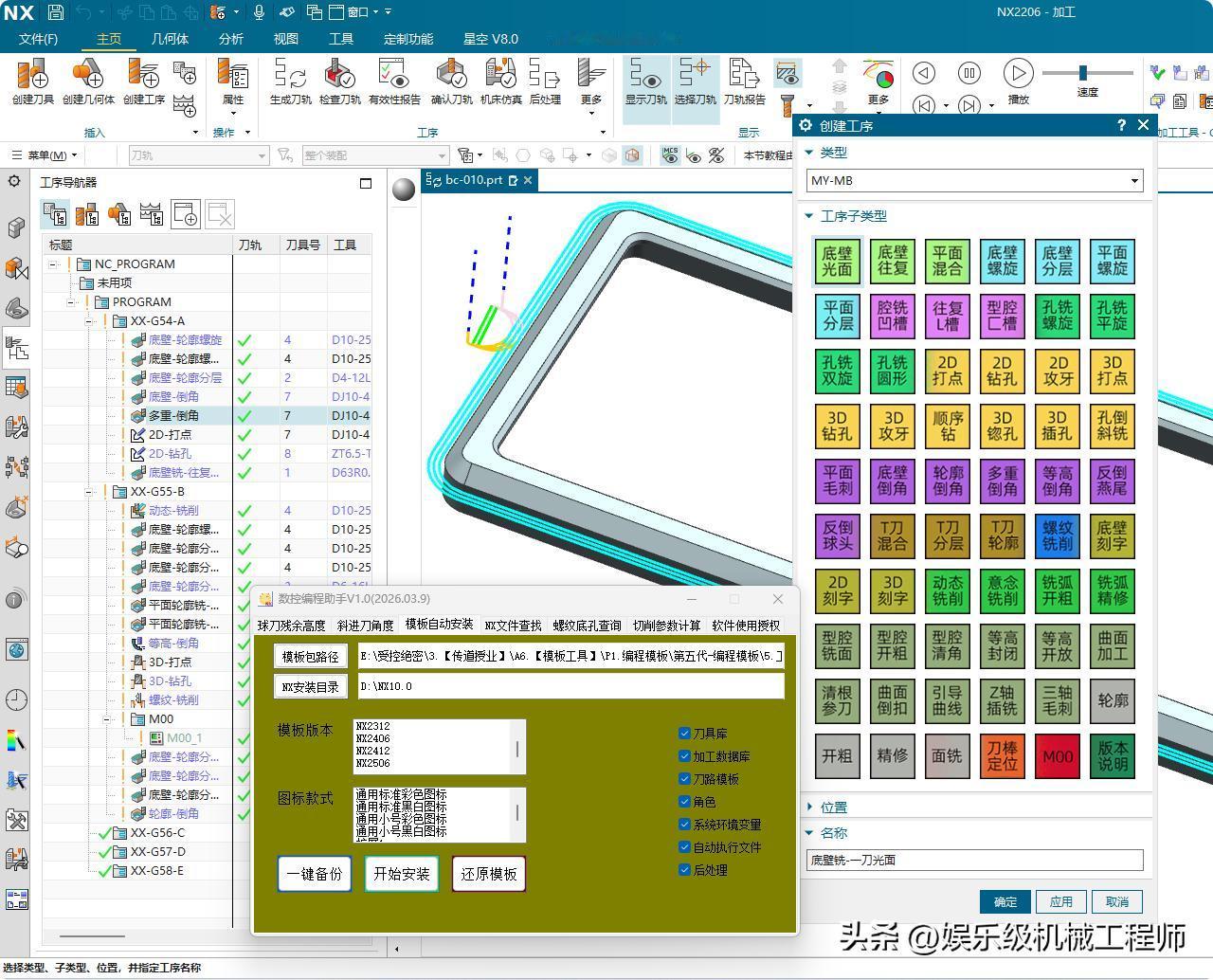Select the 底壁光面 operation subtype

click(x=837, y=262)
